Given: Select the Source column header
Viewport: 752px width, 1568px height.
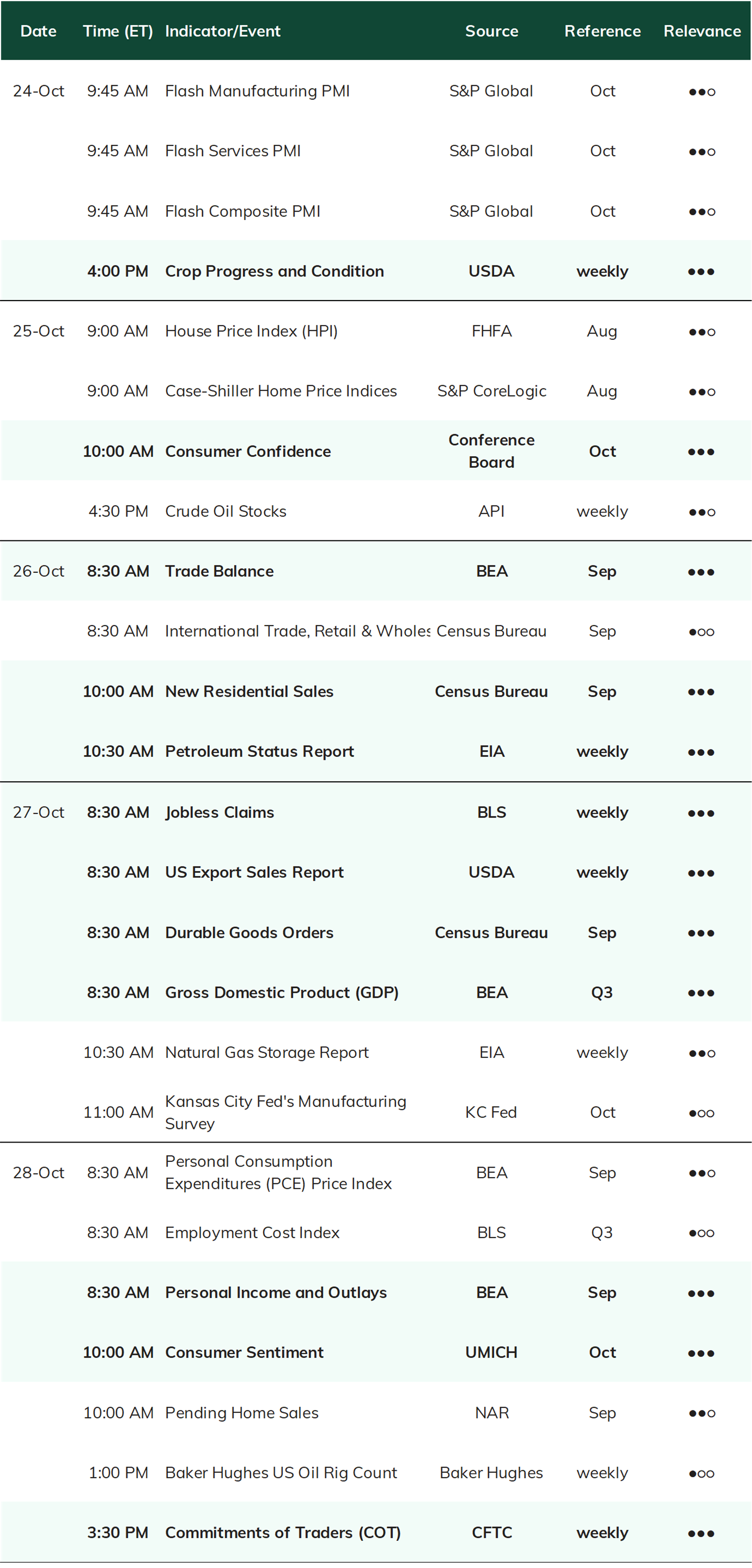Looking at the screenshot, I should tap(492, 31).
